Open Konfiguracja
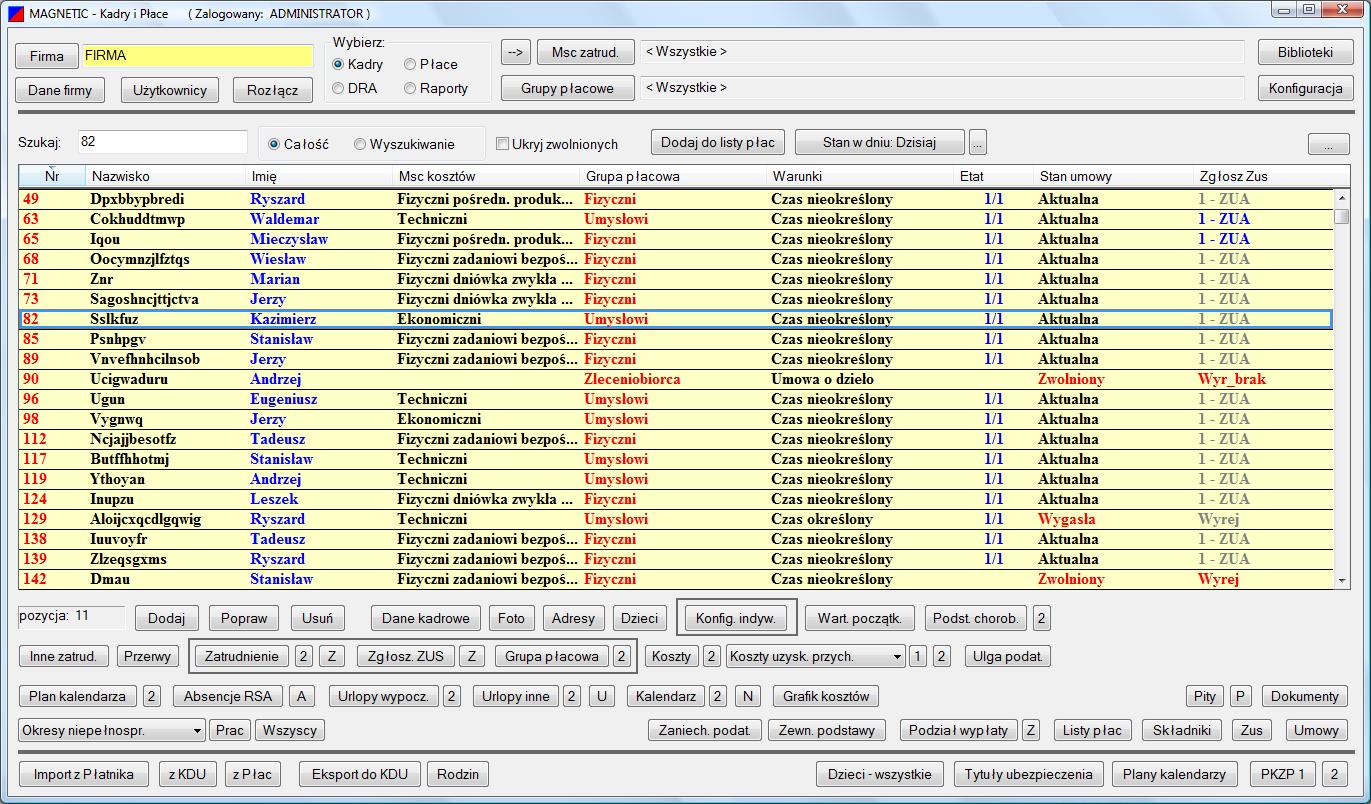The image size is (1371, 804). pyautogui.click(x=1305, y=88)
